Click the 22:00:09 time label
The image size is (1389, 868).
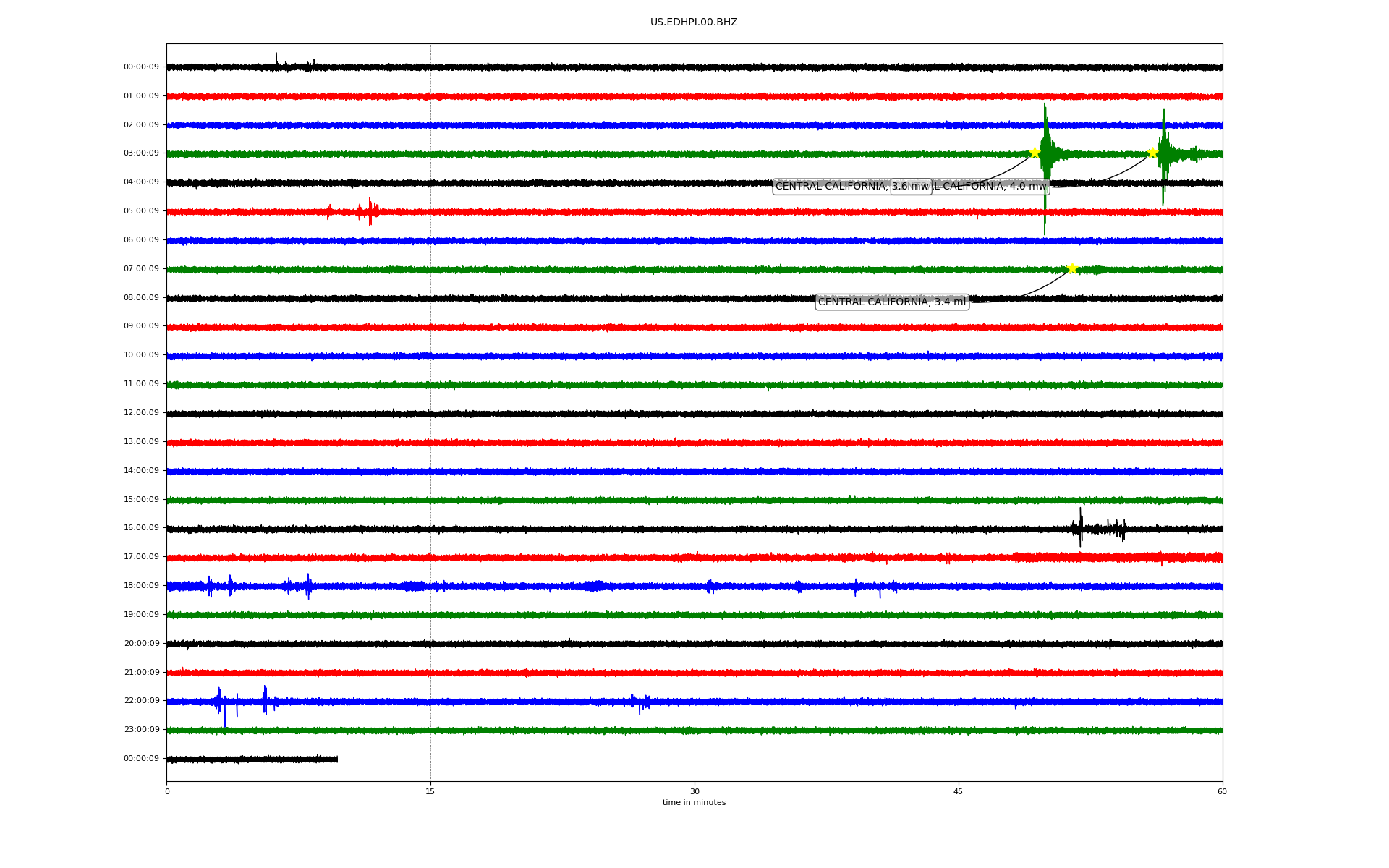pyautogui.click(x=141, y=701)
